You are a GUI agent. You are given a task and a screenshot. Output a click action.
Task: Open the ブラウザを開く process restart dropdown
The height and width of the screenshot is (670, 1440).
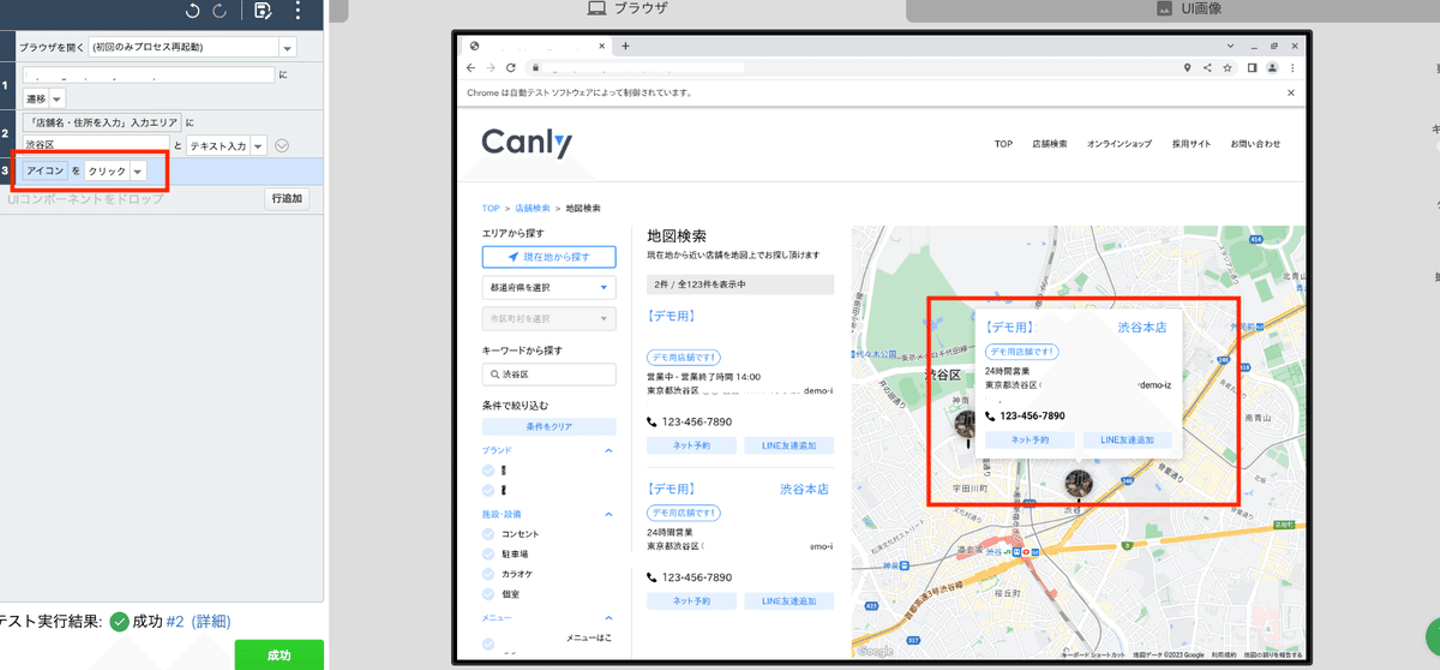pos(287,47)
